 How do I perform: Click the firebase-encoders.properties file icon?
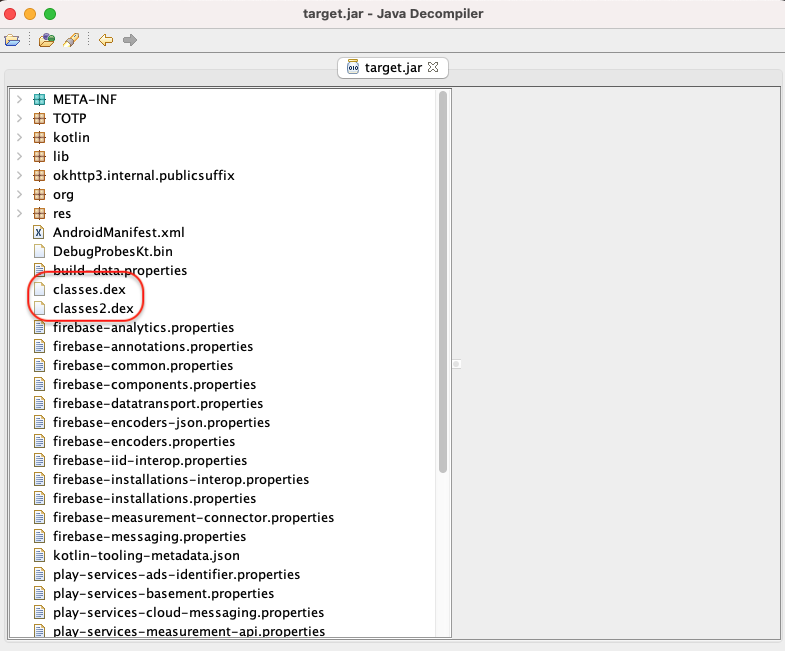coord(39,442)
